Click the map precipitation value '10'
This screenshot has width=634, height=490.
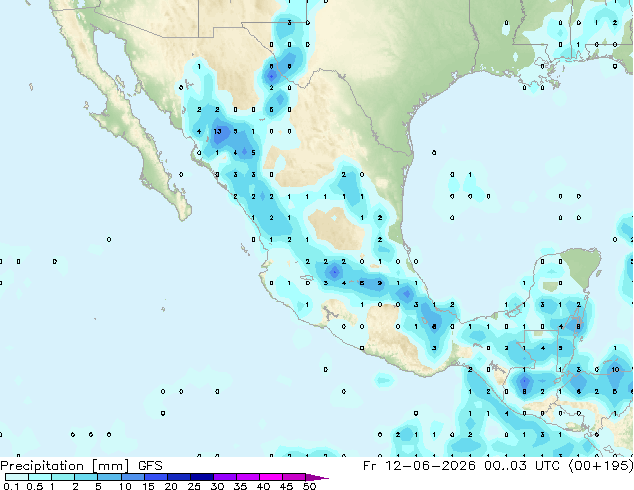click(x=615, y=370)
